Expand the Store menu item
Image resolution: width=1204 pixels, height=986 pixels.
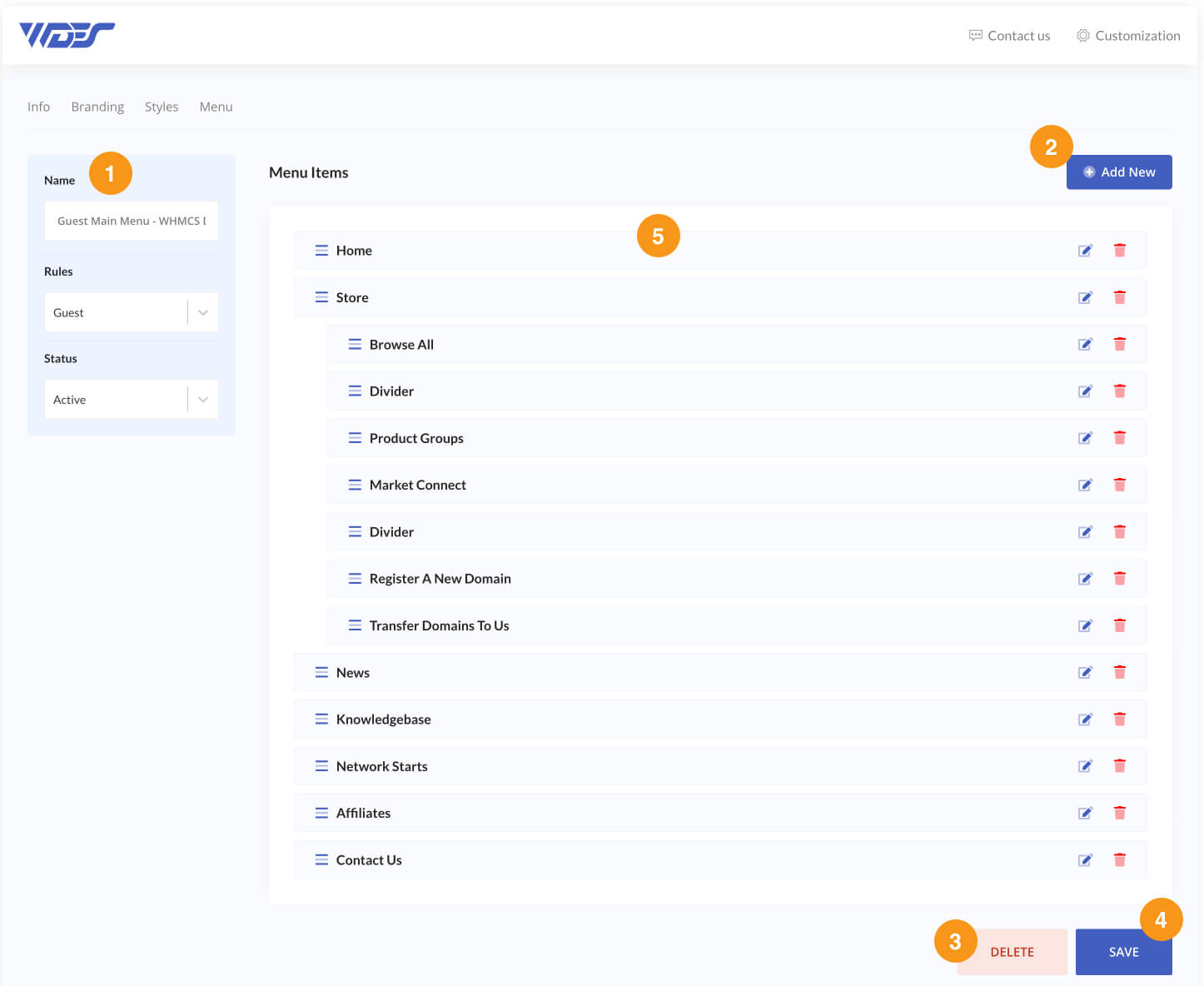coord(352,296)
